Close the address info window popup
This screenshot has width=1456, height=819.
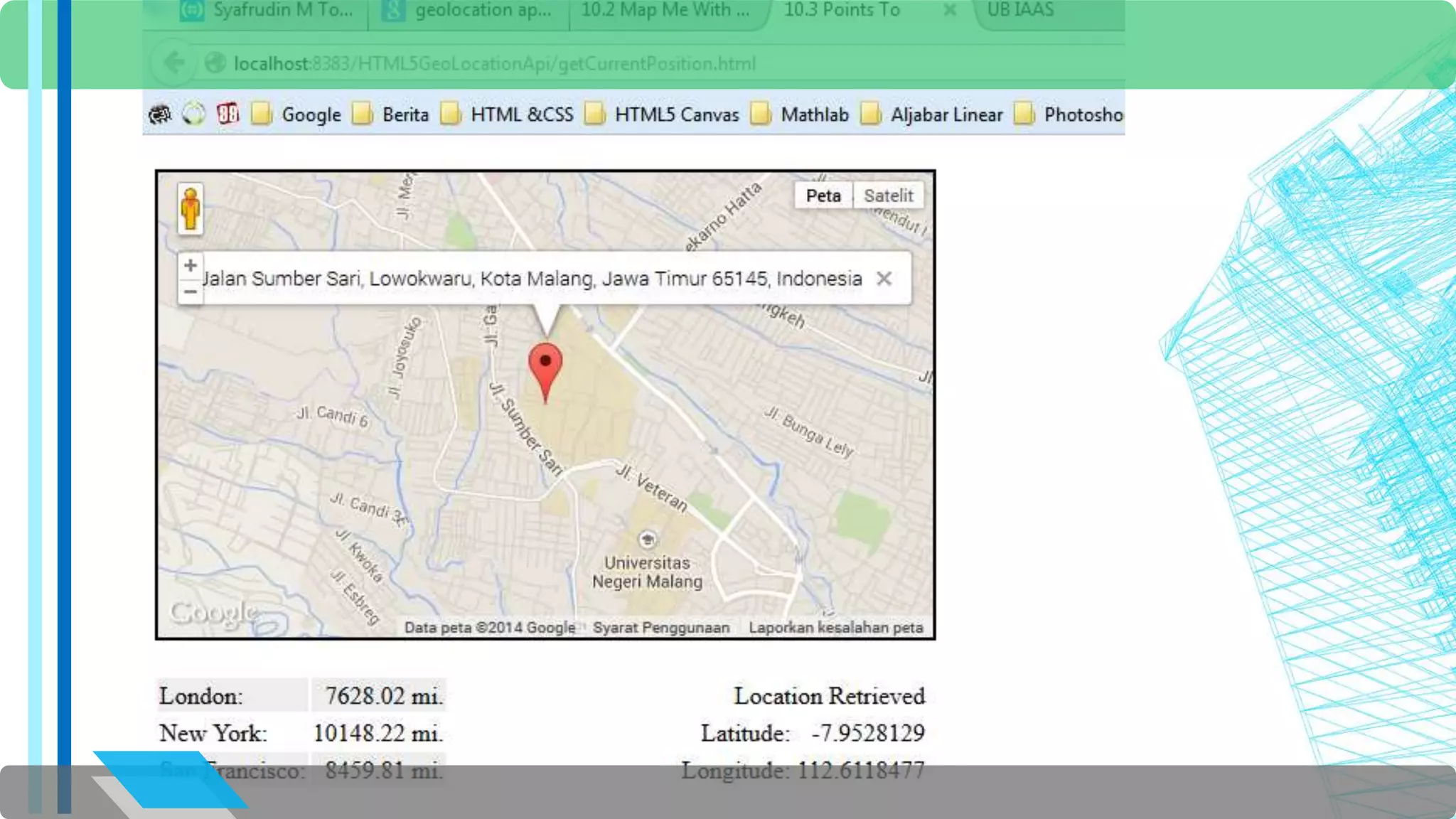pos(884,279)
